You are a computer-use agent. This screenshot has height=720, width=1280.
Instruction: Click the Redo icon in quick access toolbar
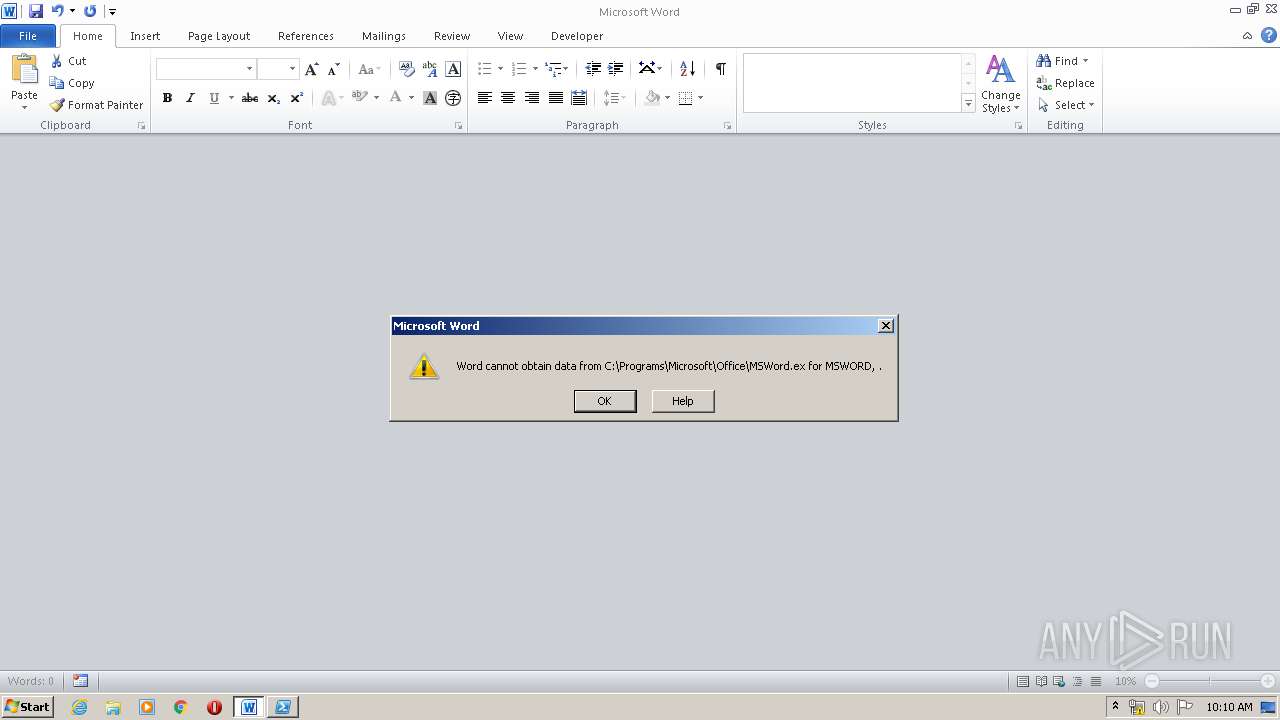coord(90,11)
